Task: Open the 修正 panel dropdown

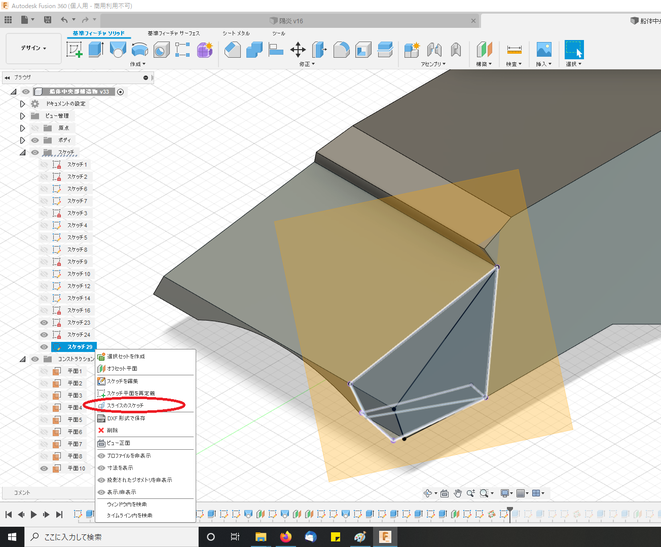Action: [307, 64]
